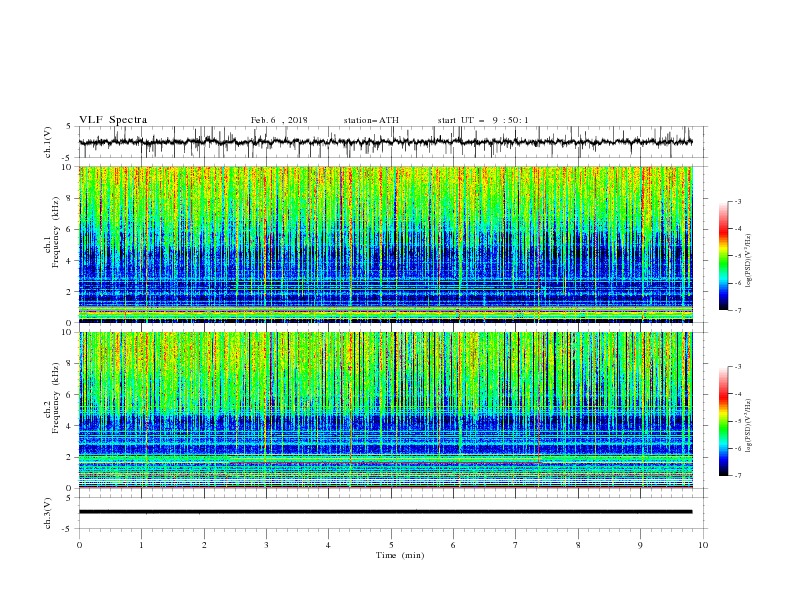Viewport: 792px width, 612px height.
Task: Click the "0" tick on time axis
Action: [79, 545]
